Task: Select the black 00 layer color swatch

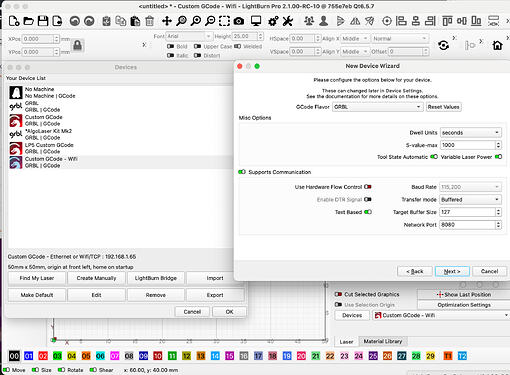Action: [x=14, y=356]
